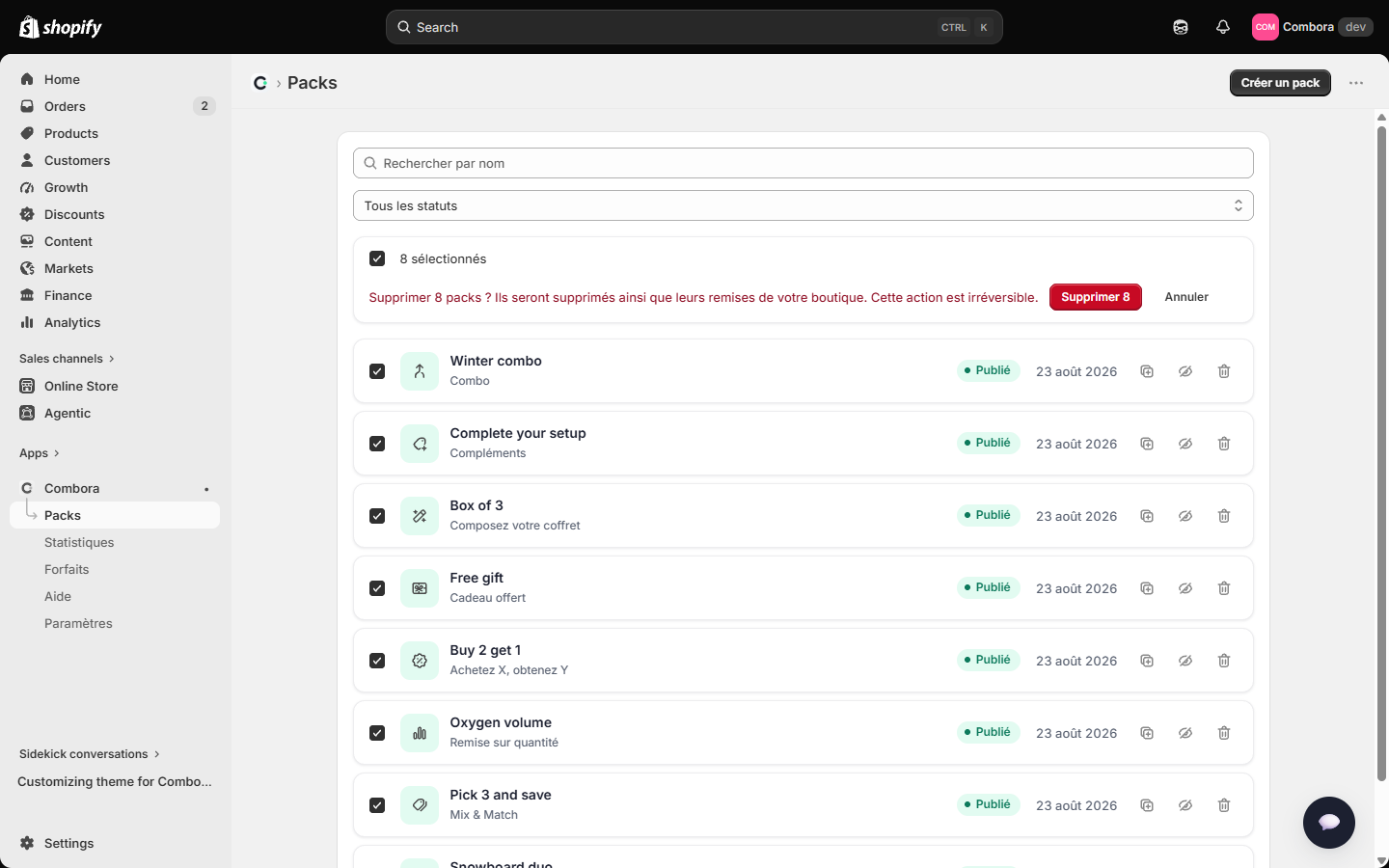Delete the Winter combo pack
The width and height of the screenshot is (1389, 868).
tap(1224, 371)
